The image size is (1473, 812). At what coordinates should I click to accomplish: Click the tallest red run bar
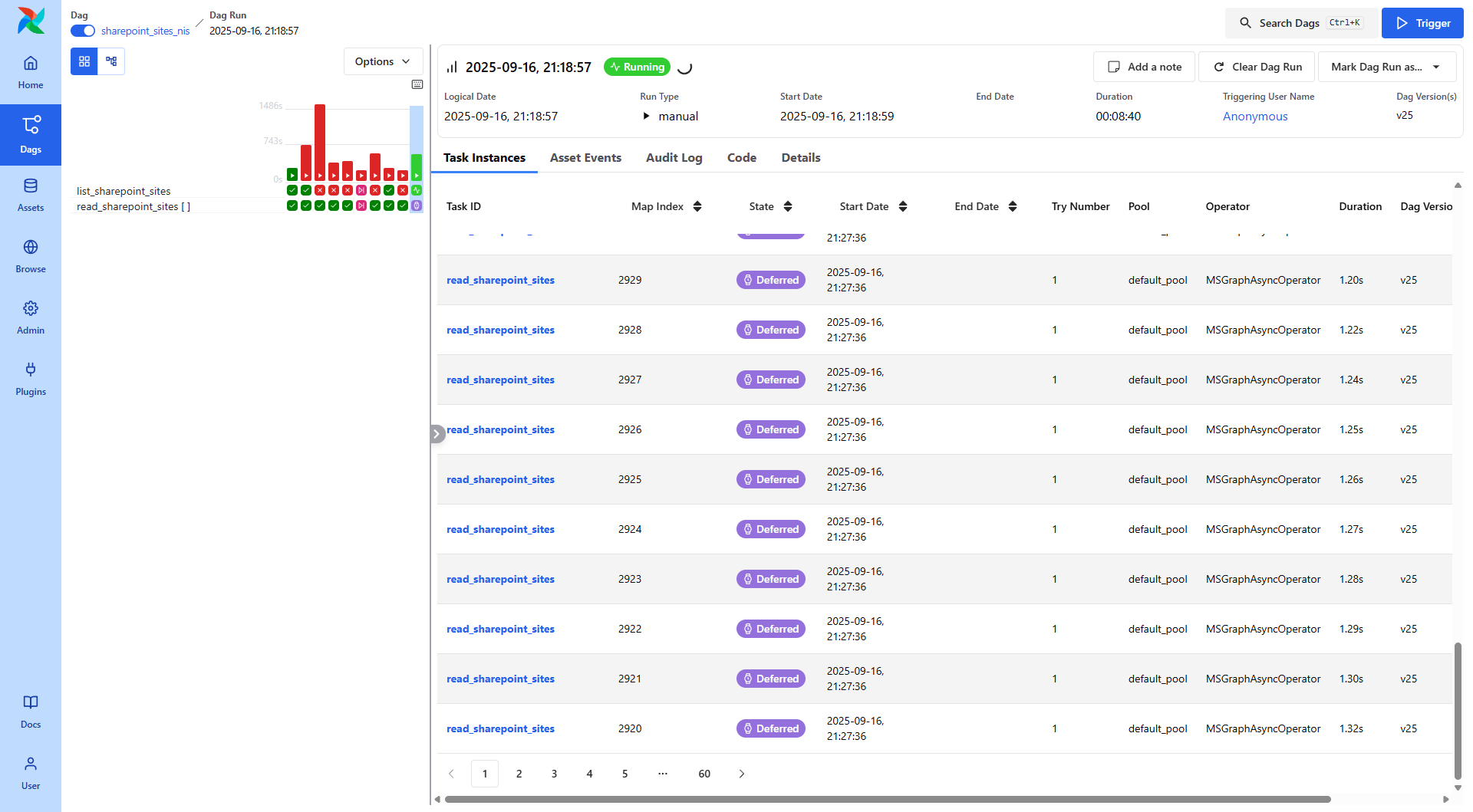coord(320,142)
